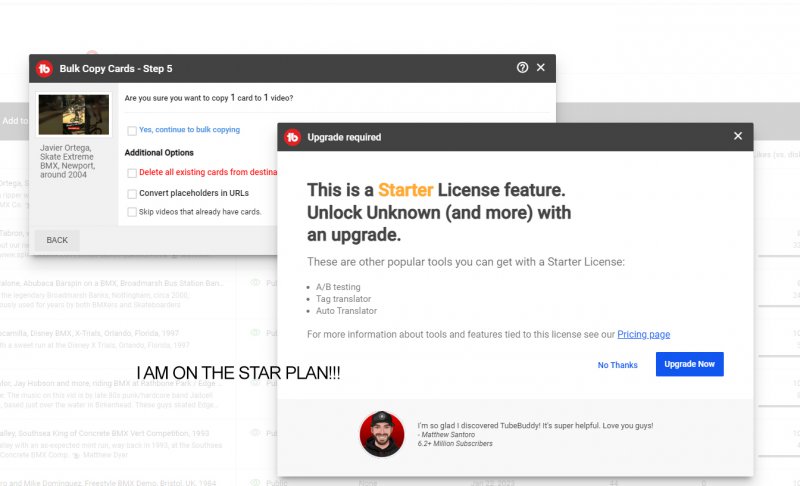Viewport: 800px width, 486px height.
Task: Click visibility eye icon beside Southsea King of Concrete video
Action: (x=256, y=433)
